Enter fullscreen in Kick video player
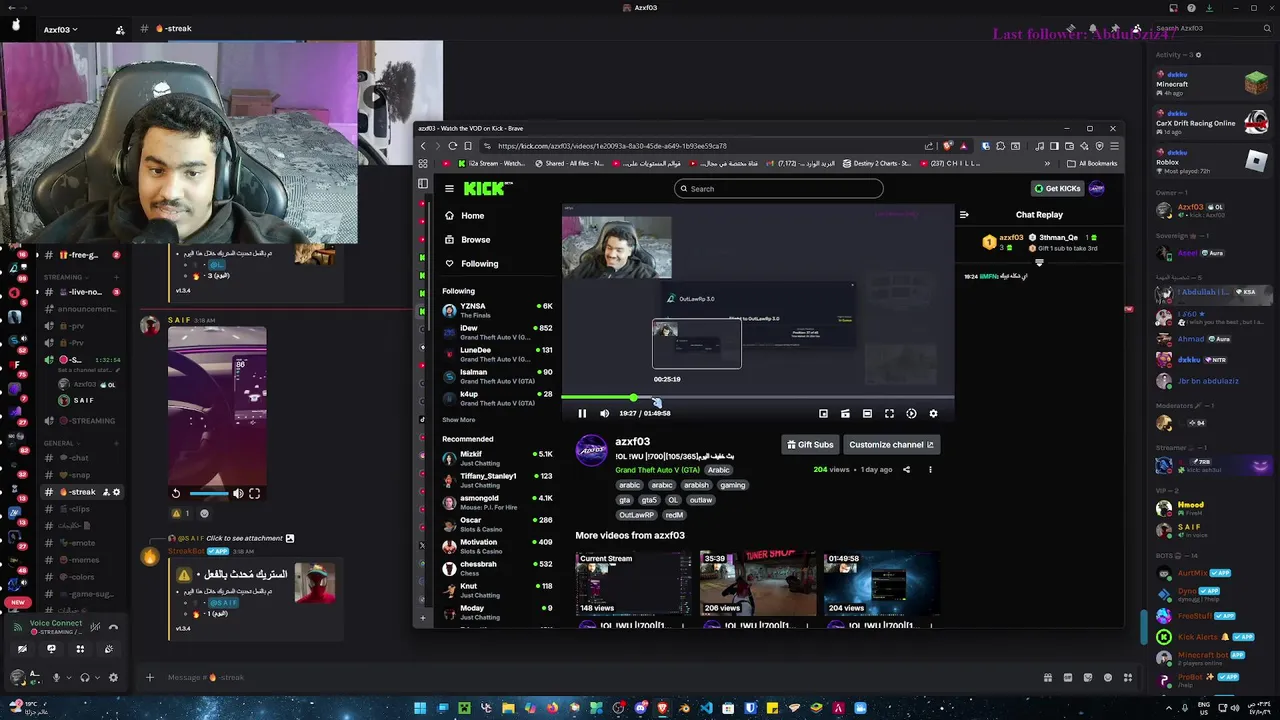1280x720 pixels. (889, 413)
